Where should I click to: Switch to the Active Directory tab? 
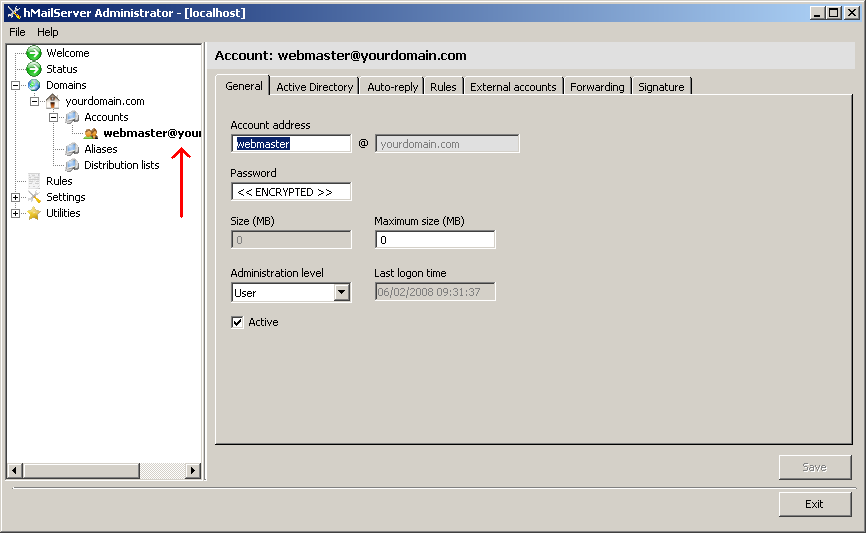[x=314, y=87]
